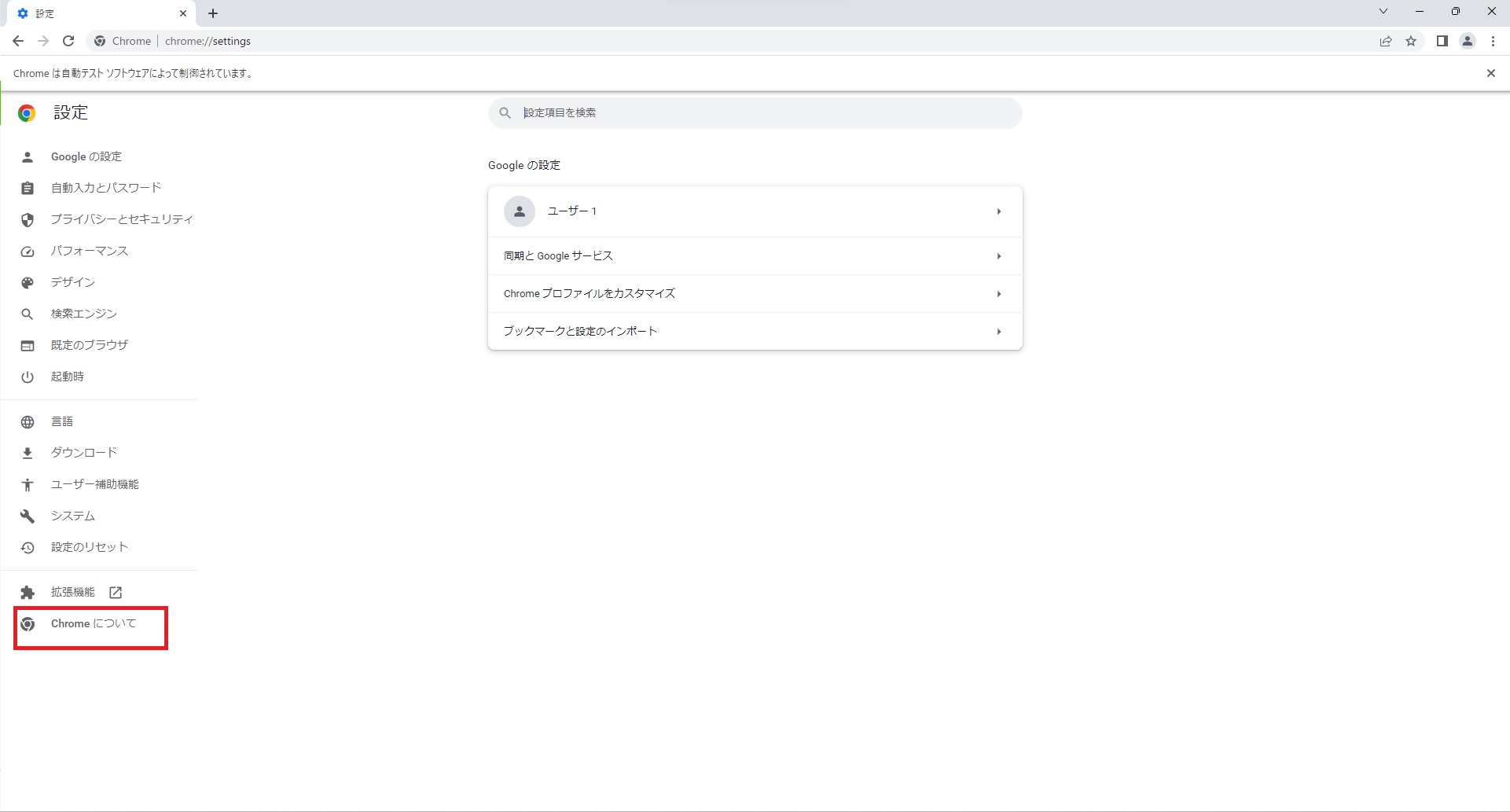Open the side panel icon

tap(1442, 41)
